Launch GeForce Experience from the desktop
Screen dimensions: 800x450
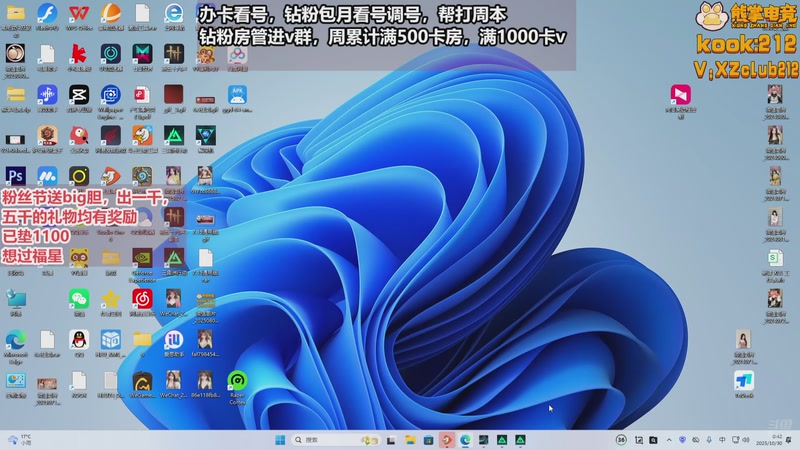[142, 258]
